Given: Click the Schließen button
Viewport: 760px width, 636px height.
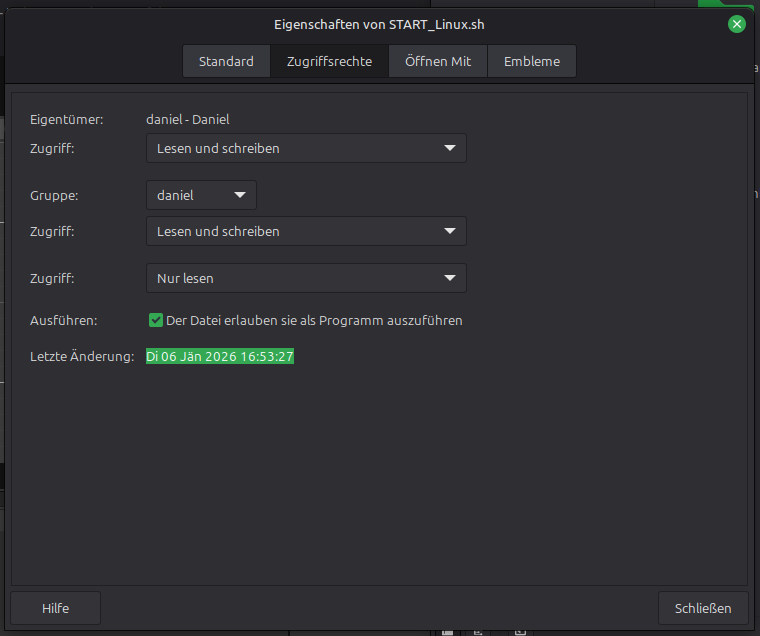Looking at the screenshot, I should point(702,608).
